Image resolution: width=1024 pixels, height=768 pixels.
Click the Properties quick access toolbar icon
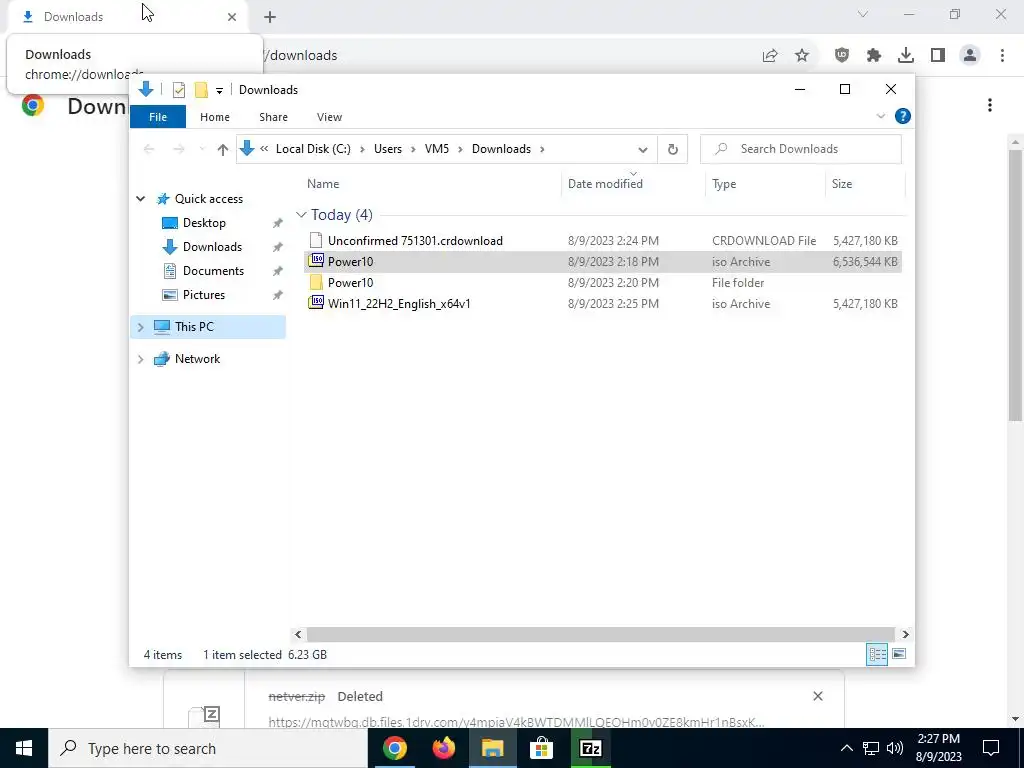point(179,89)
